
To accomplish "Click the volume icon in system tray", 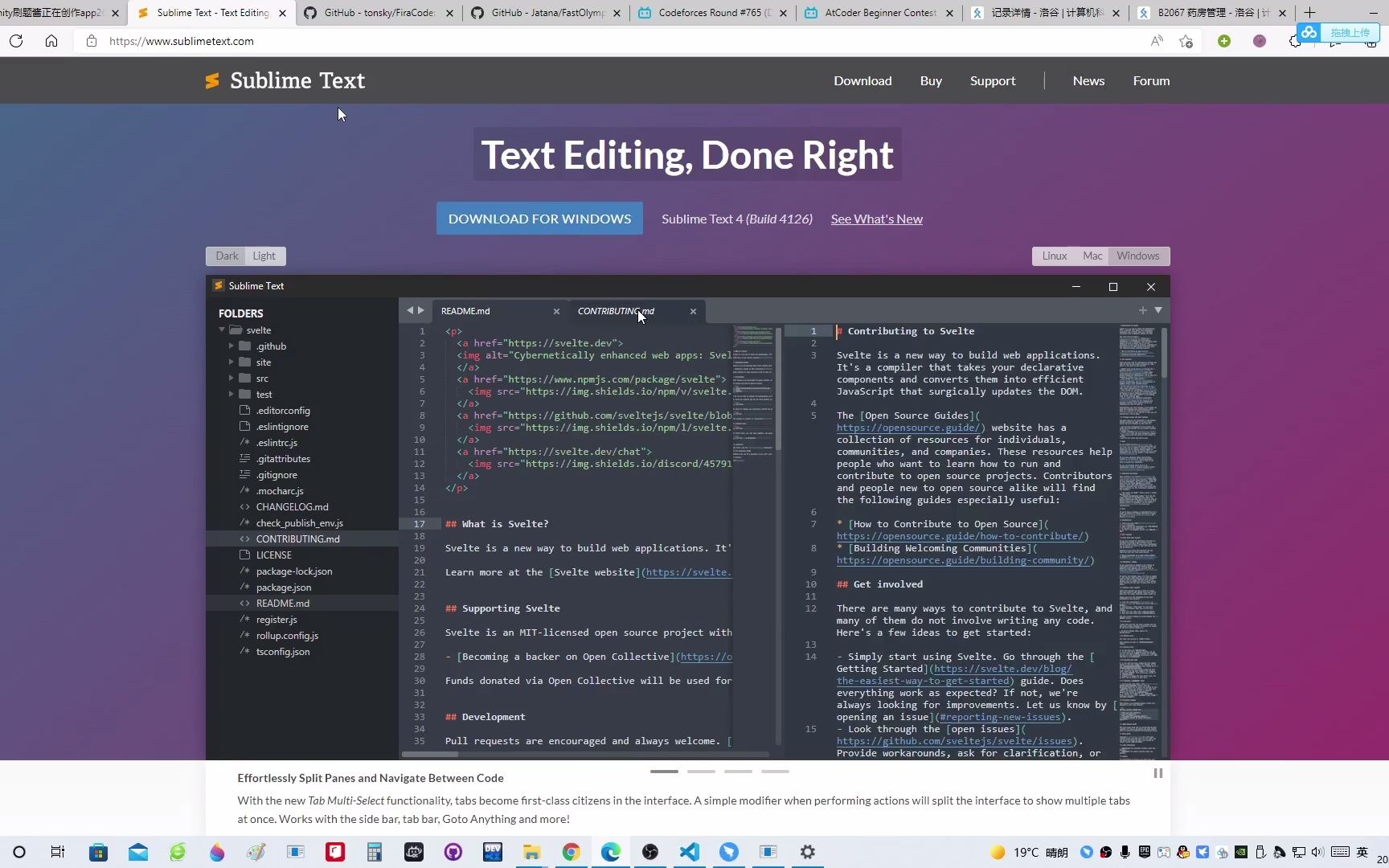I will click(1317, 853).
